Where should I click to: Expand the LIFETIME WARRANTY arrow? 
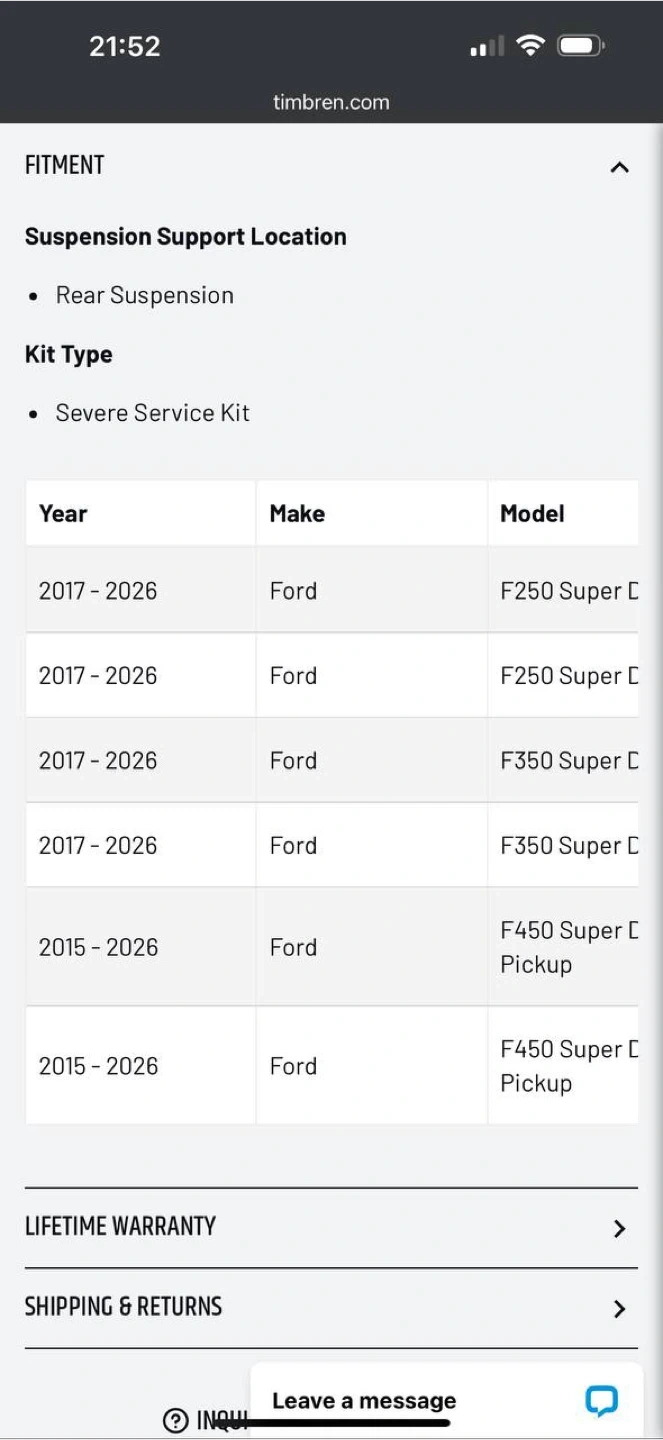click(x=619, y=1228)
